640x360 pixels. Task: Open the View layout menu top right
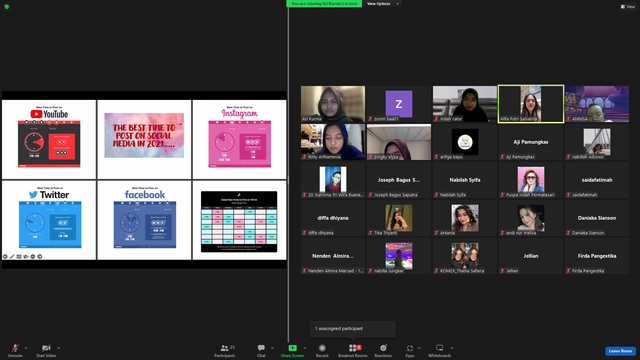click(628, 7)
